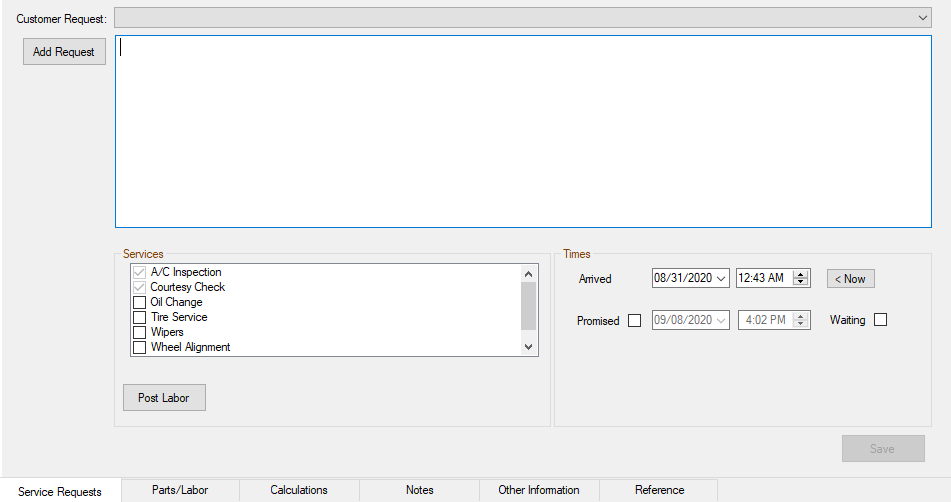The height and width of the screenshot is (502, 951).
Task: Enable the Oil Change service
Action: (139, 302)
